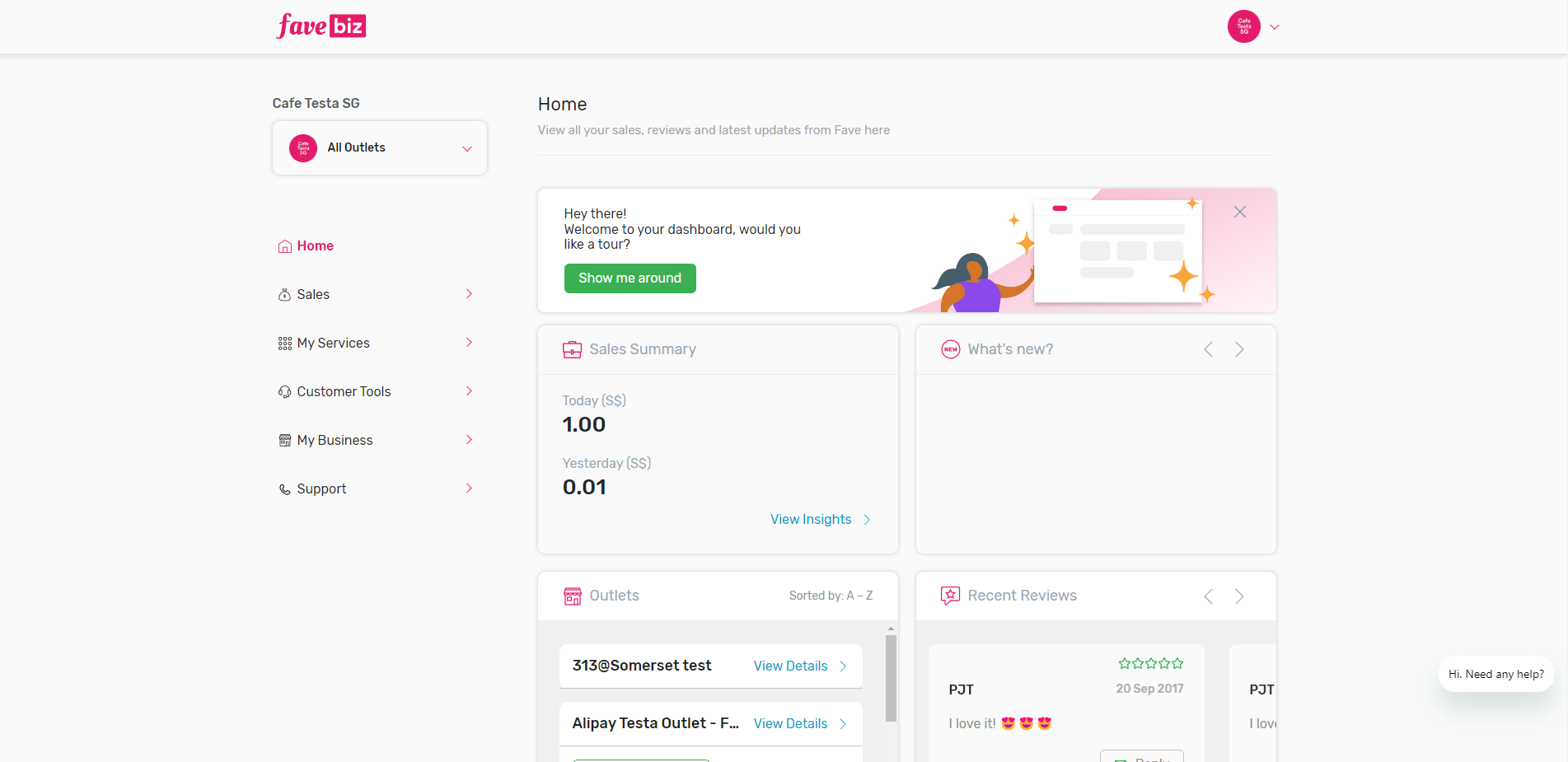1568x762 pixels.
Task: Show next item in What's new
Action: click(1239, 349)
